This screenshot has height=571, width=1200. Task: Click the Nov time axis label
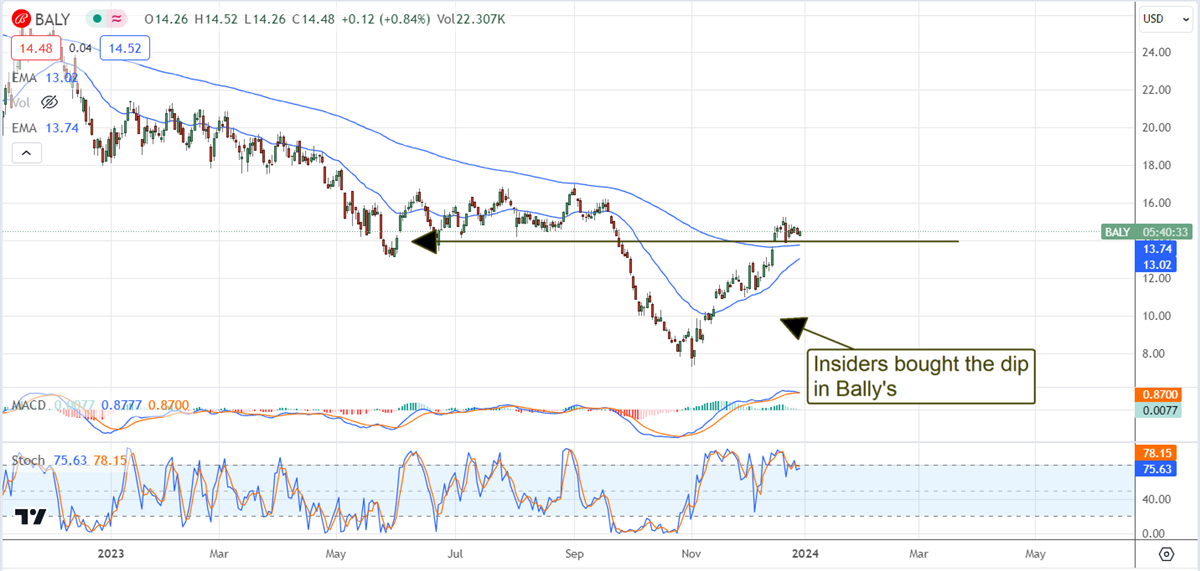click(x=691, y=552)
